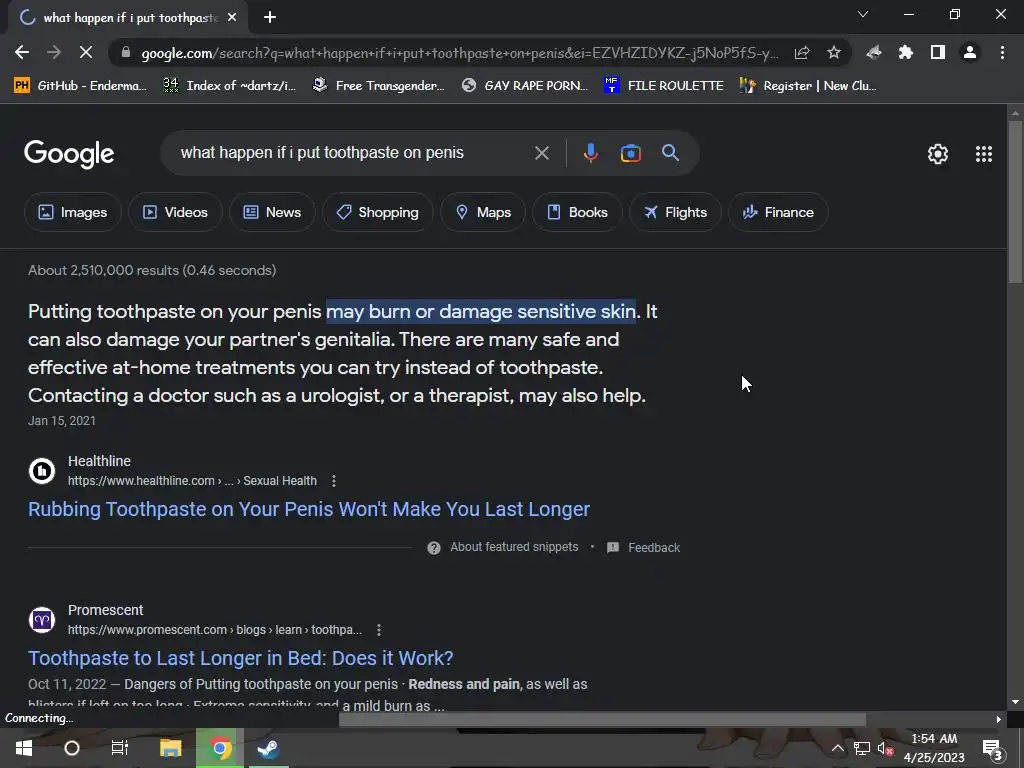The width and height of the screenshot is (1024, 768).
Task: Open the GitHub - Enderma bookmark
Action: pyautogui.click(x=80, y=86)
